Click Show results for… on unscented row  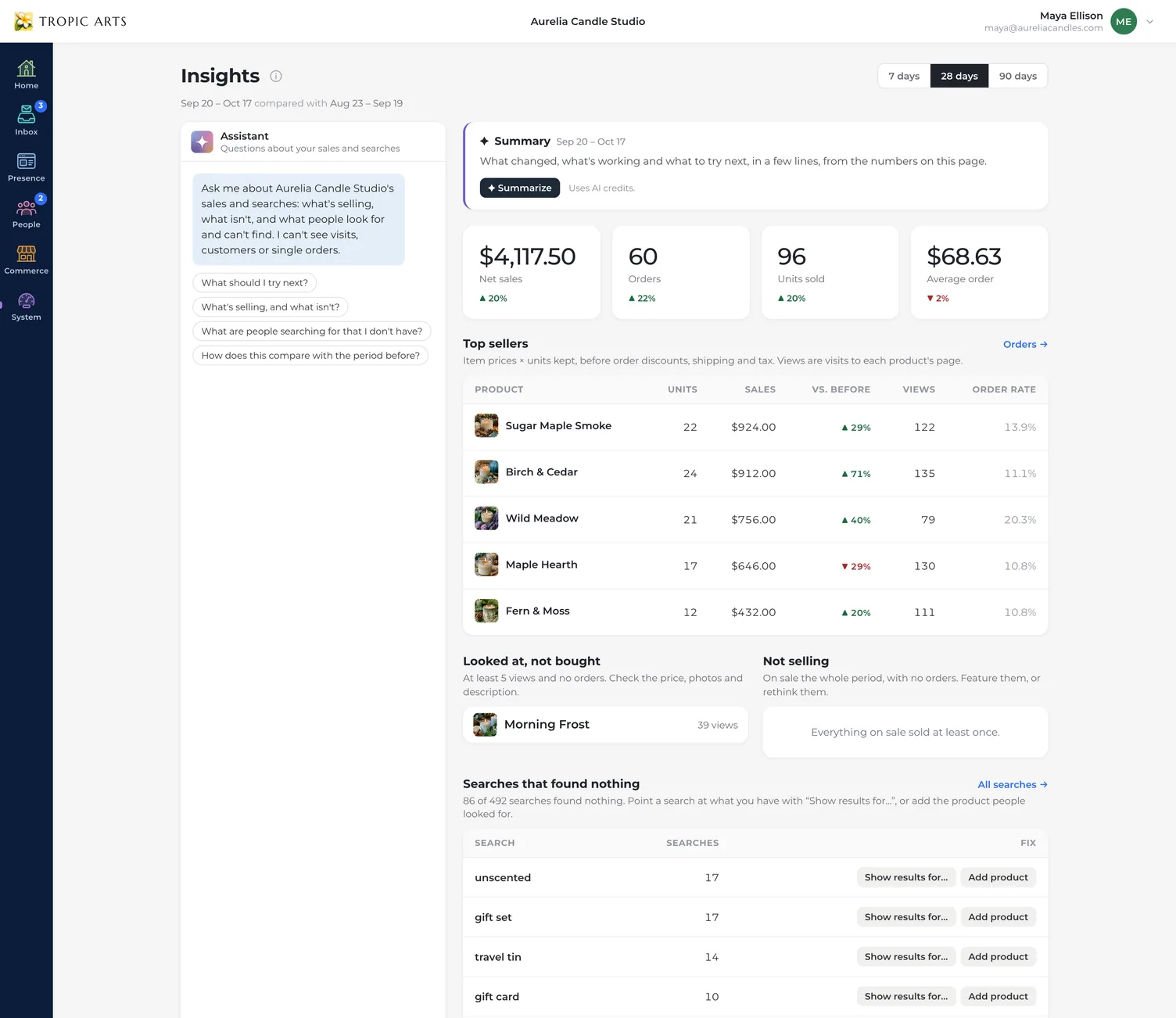(906, 877)
